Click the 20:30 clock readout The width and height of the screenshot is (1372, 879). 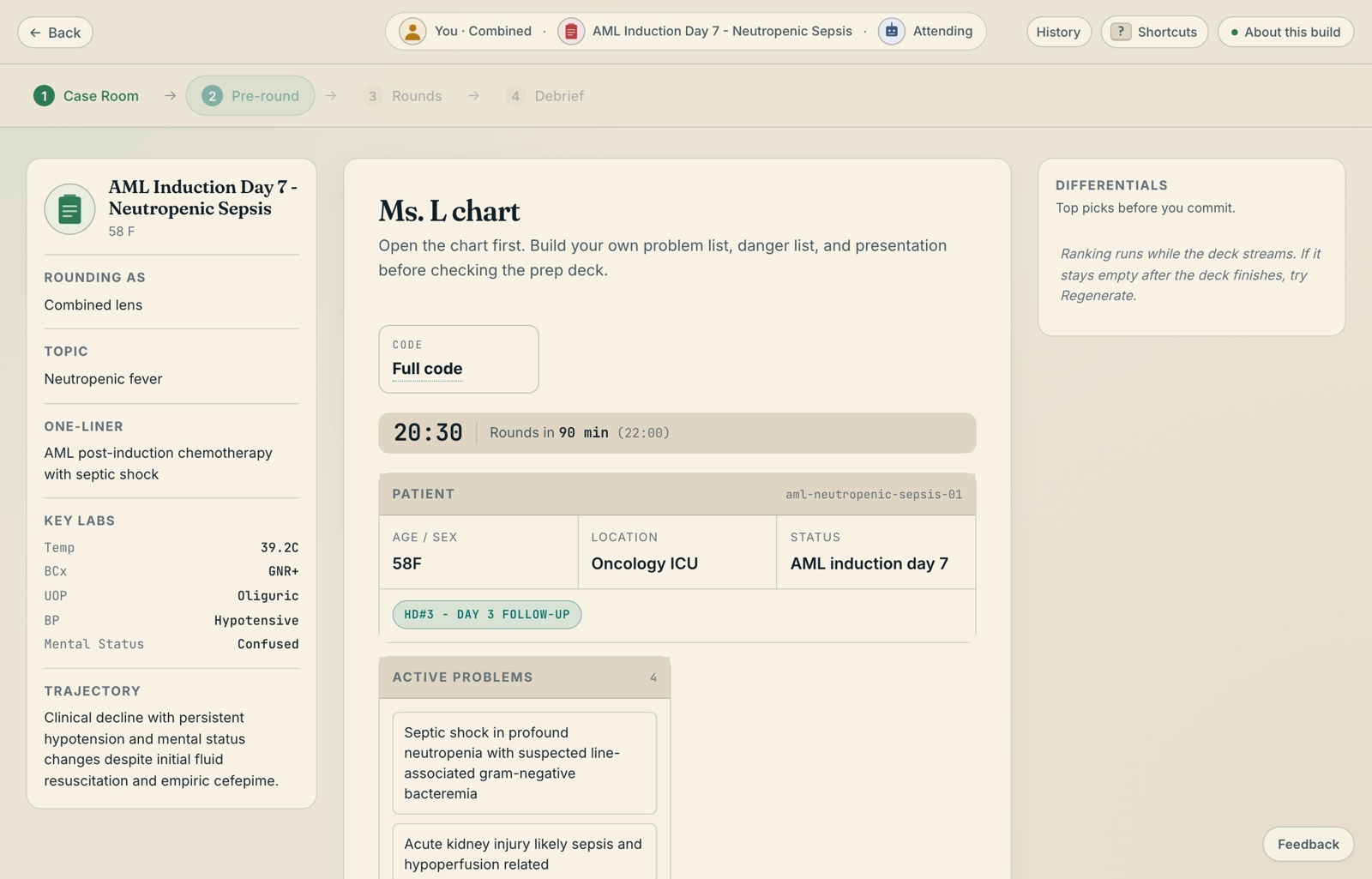(428, 432)
